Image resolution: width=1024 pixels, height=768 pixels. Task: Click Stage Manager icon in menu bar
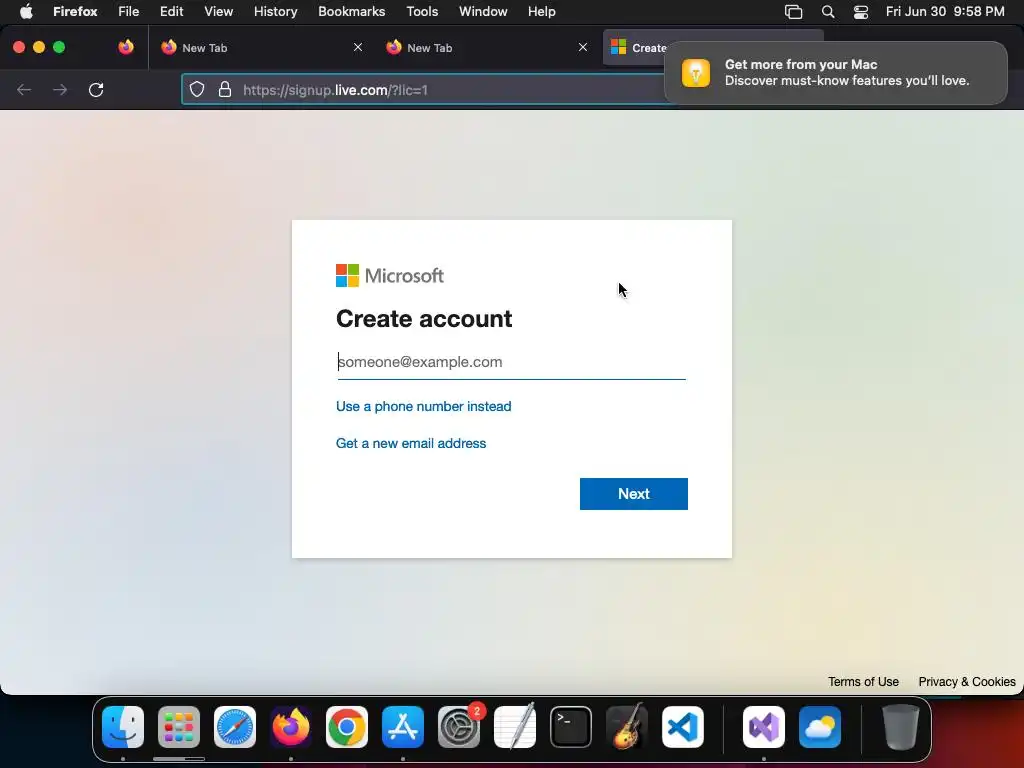coord(793,12)
